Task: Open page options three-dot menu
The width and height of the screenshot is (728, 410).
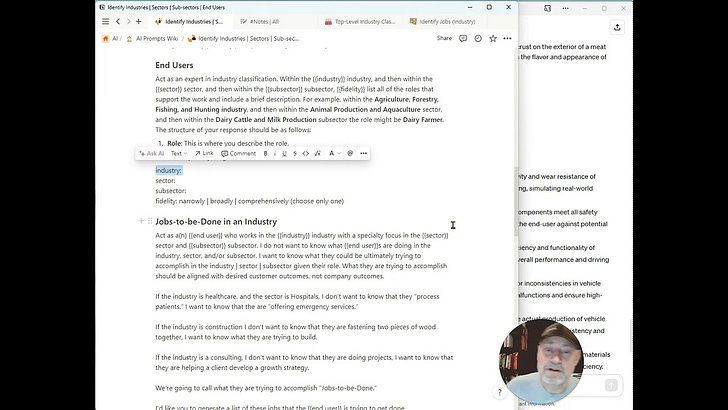Action: (507, 39)
